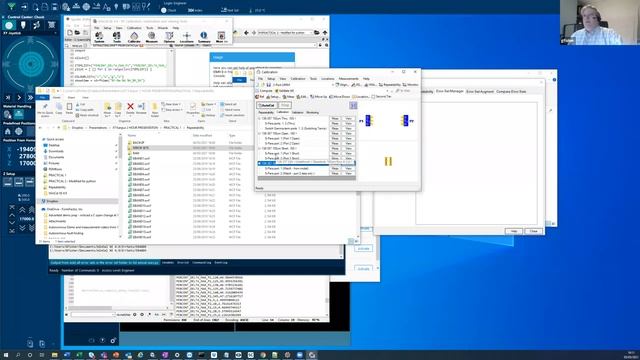Click the search icon in Windows taskbar
The width and height of the screenshot is (640, 360).
click(18, 355)
